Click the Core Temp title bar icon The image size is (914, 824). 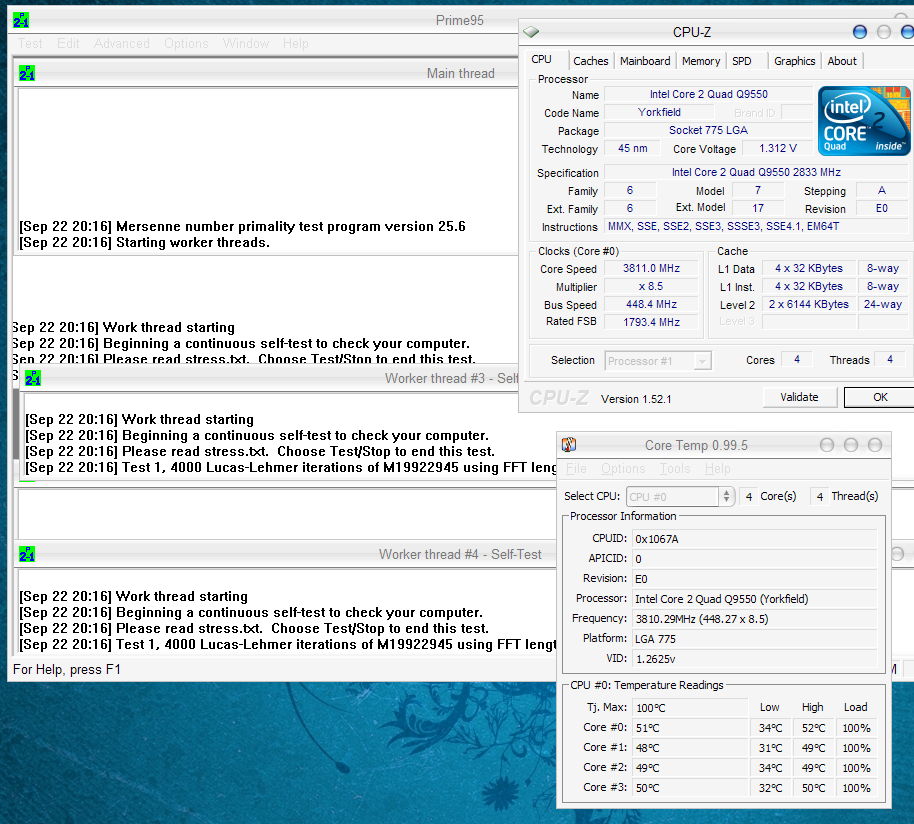[x=569, y=445]
